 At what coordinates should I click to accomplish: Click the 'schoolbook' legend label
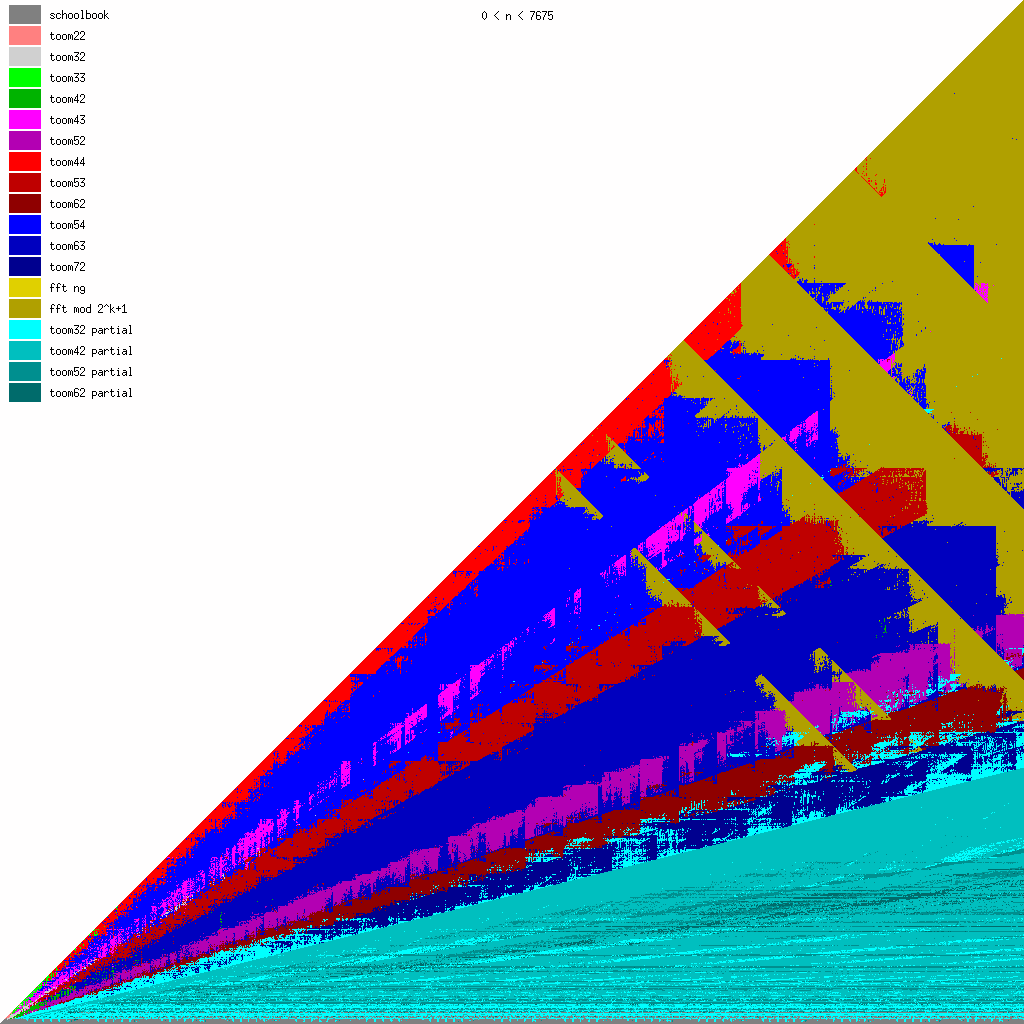coord(79,15)
